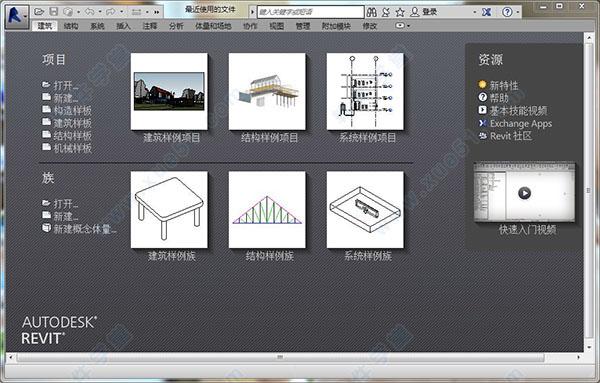The height and width of the screenshot is (383, 600).
Task: Click the Open folder icon in quick access toolbar
Action: pyautogui.click(x=39, y=12)
